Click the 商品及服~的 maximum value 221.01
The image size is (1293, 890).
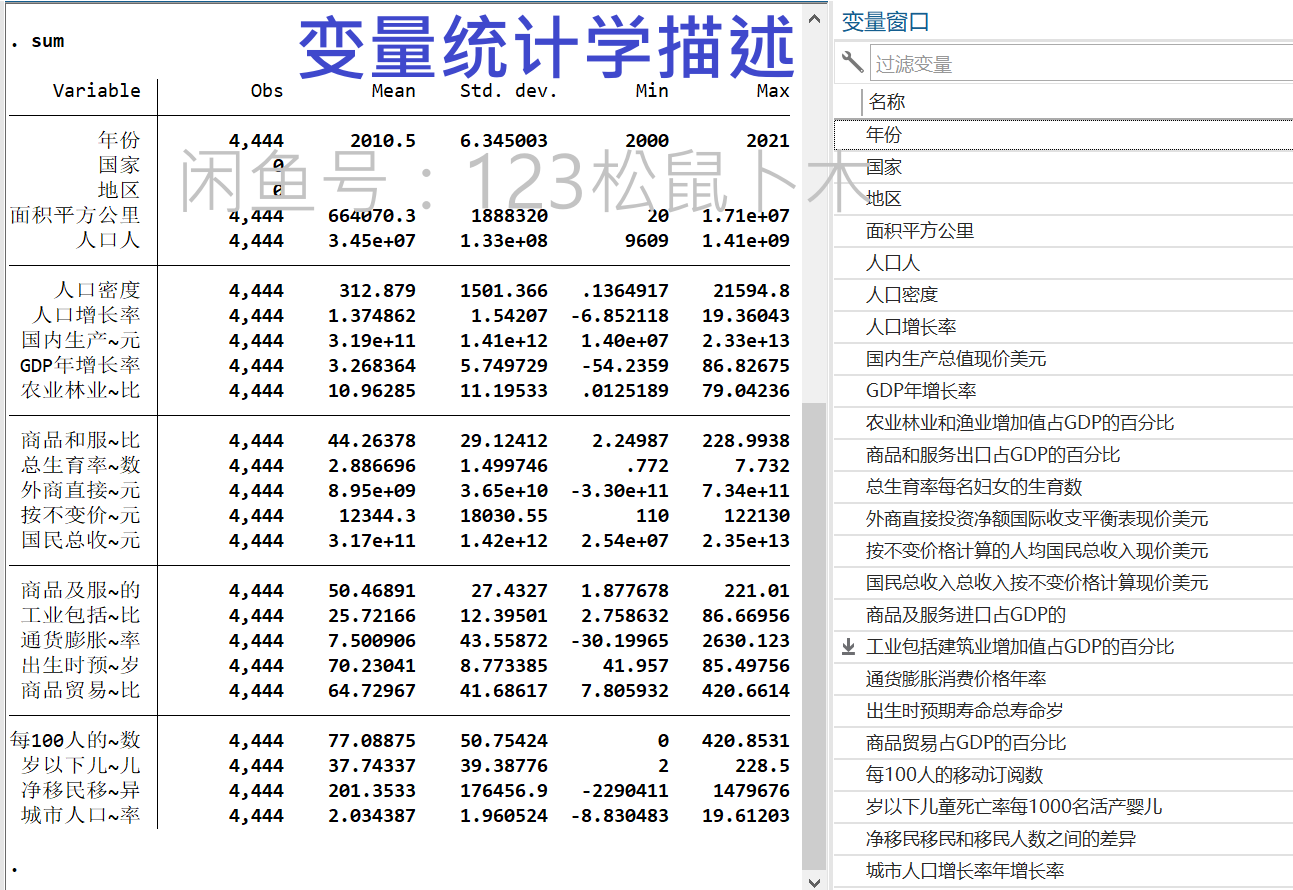[757, 591]
